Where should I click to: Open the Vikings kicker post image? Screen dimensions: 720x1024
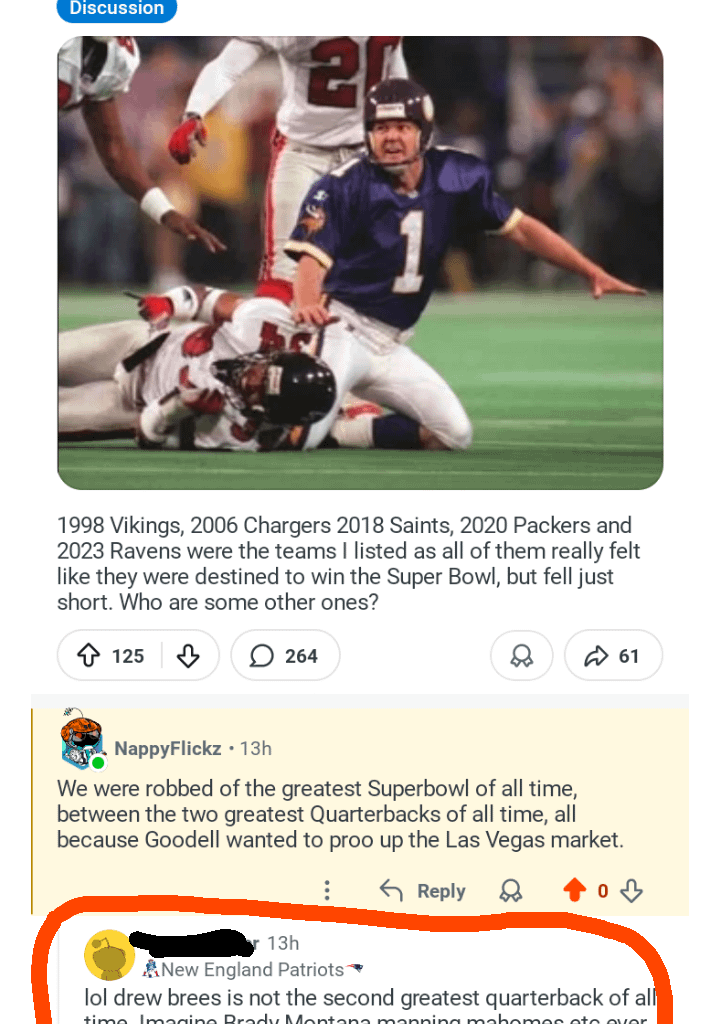360,263
